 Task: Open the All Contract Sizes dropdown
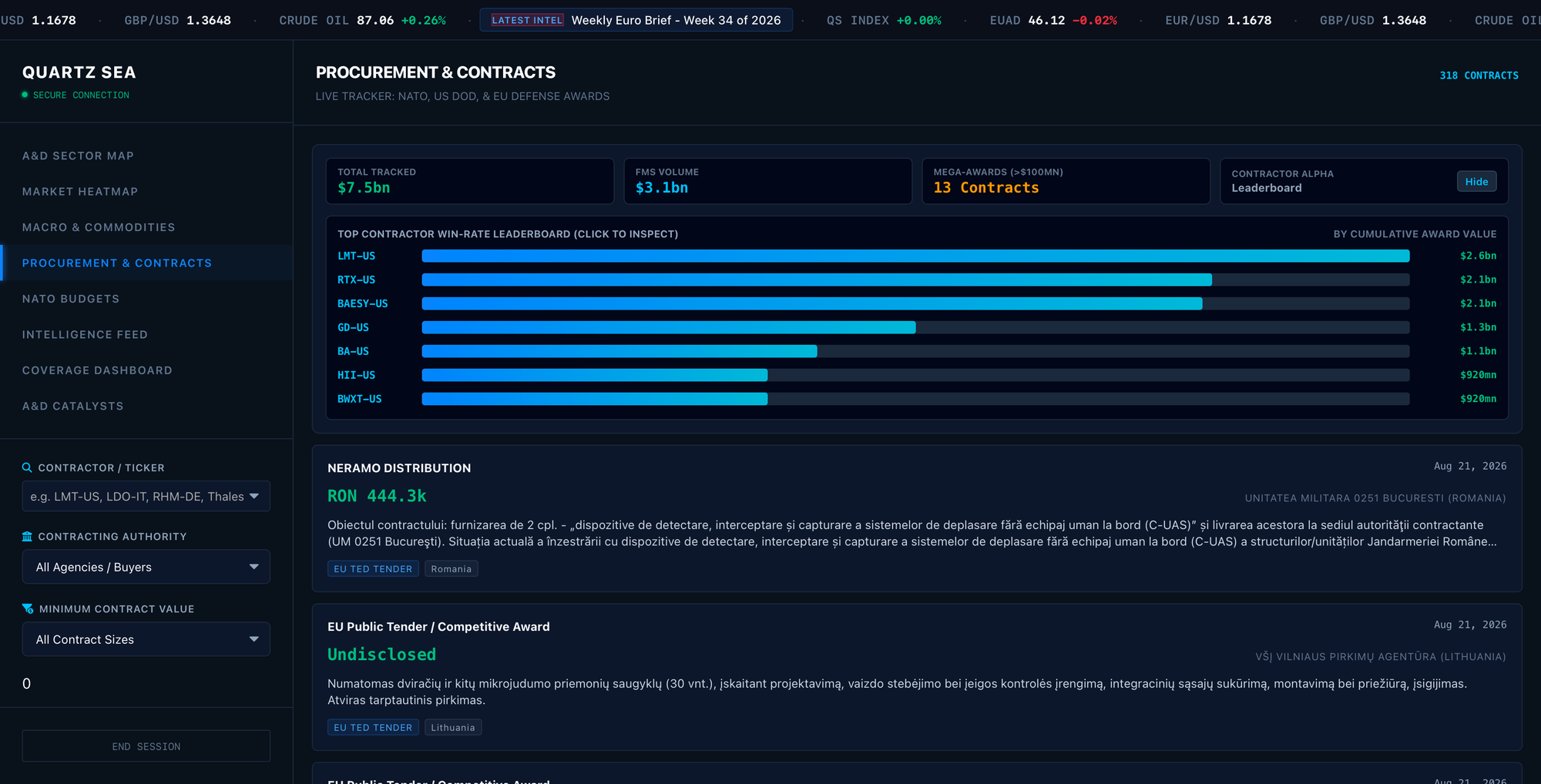[x=146, y=639]
